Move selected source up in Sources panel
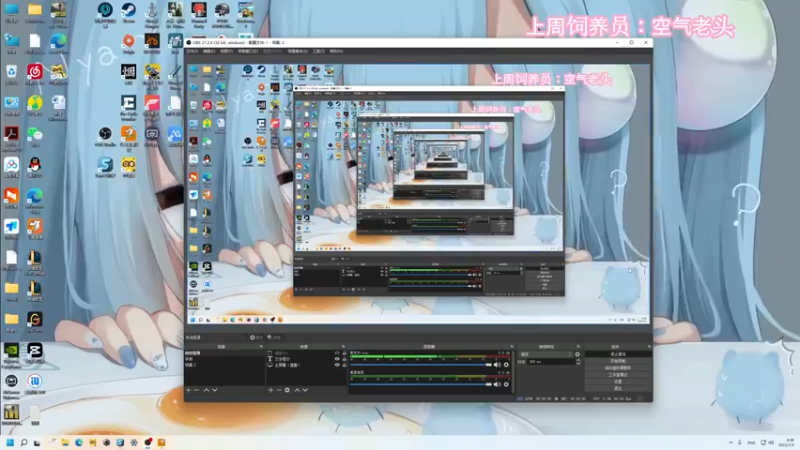Image resolution: width=800 pixels, height=450 pixels. (297, 390)
